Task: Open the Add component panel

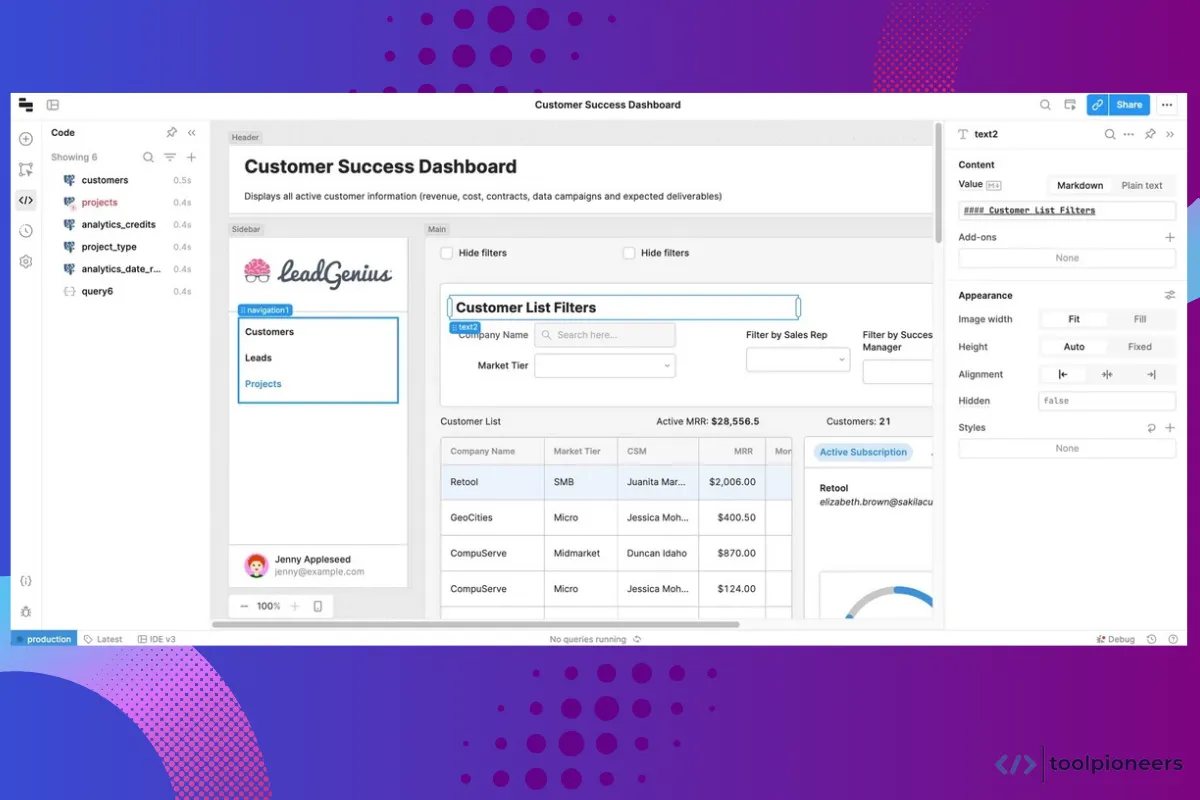Action: [x=26, y=139]
